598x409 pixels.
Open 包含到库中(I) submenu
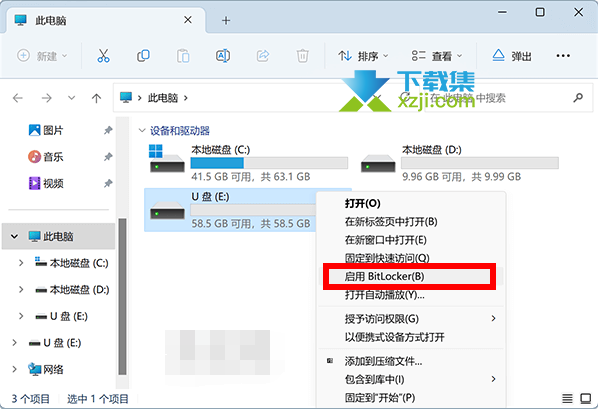coord(411,379)
